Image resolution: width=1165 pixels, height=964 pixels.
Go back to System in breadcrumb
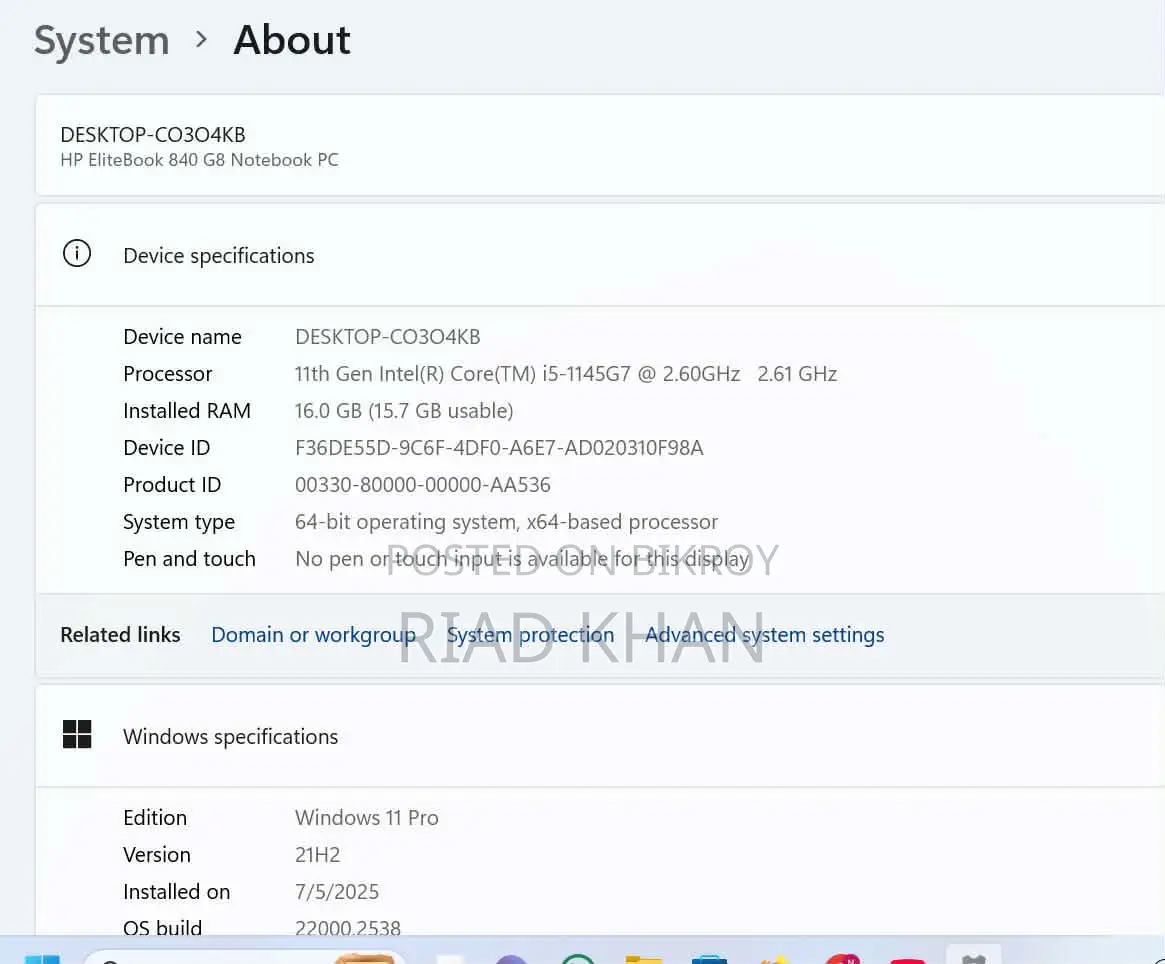(102, 40)
